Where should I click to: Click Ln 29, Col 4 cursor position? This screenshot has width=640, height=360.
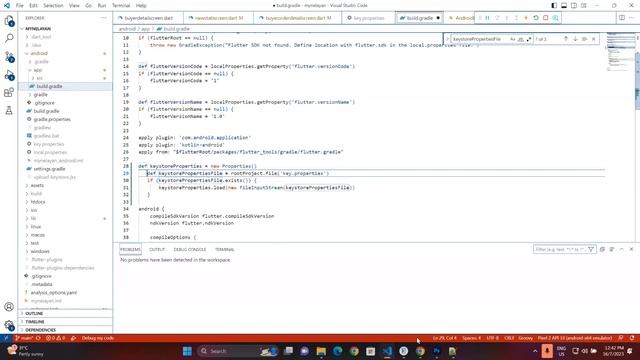click(444, 338)
